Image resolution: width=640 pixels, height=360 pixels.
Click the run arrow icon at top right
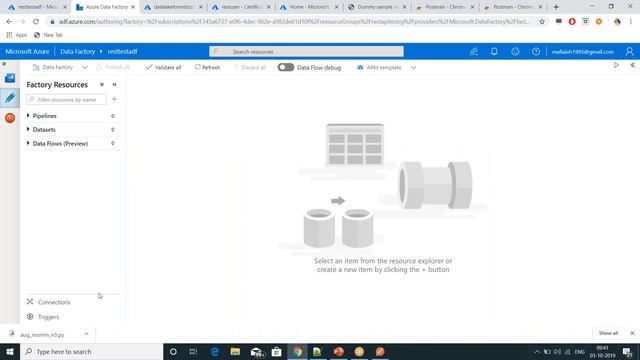[x=616, y=65]
